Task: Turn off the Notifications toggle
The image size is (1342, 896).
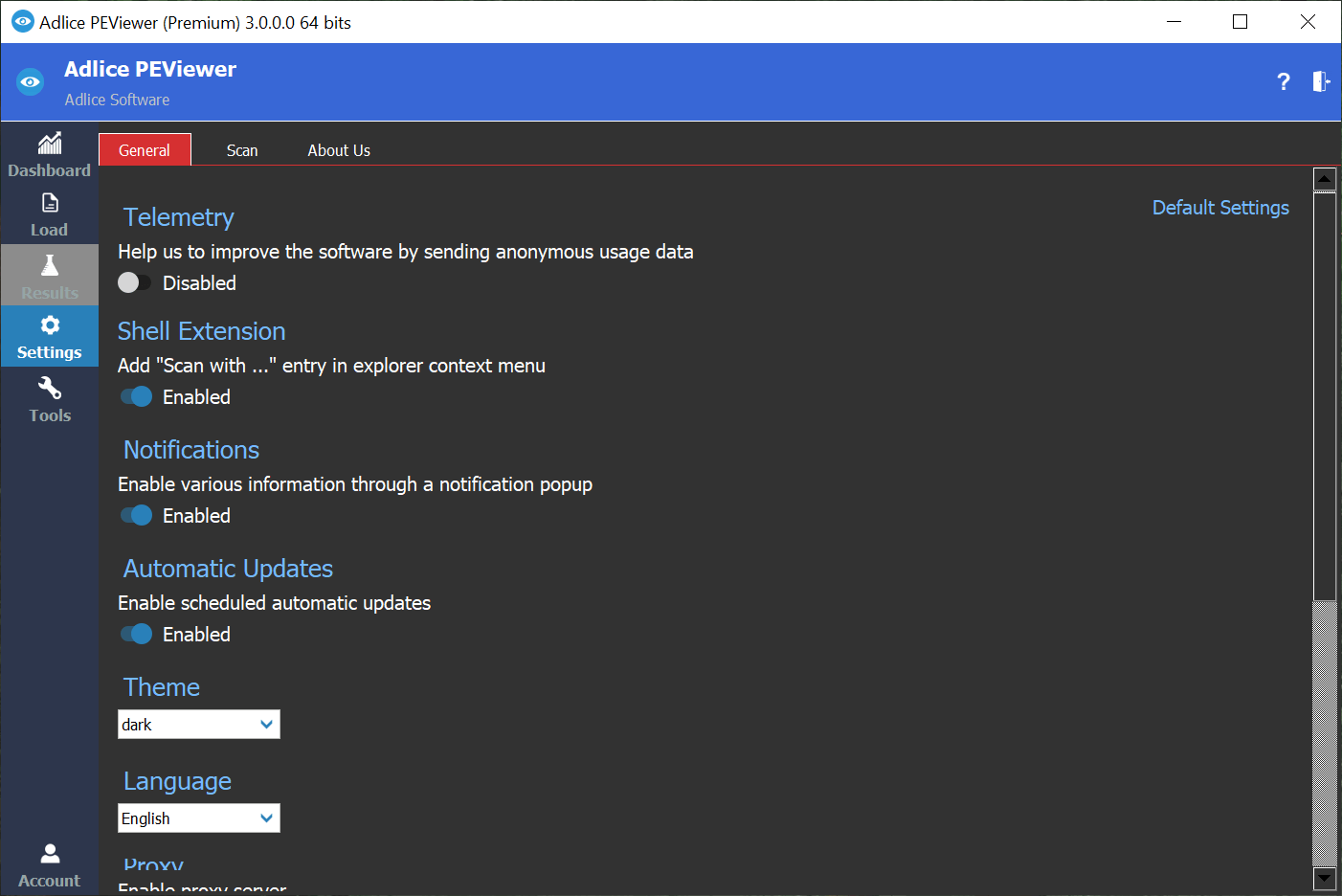Action: [x=136, y=516]
